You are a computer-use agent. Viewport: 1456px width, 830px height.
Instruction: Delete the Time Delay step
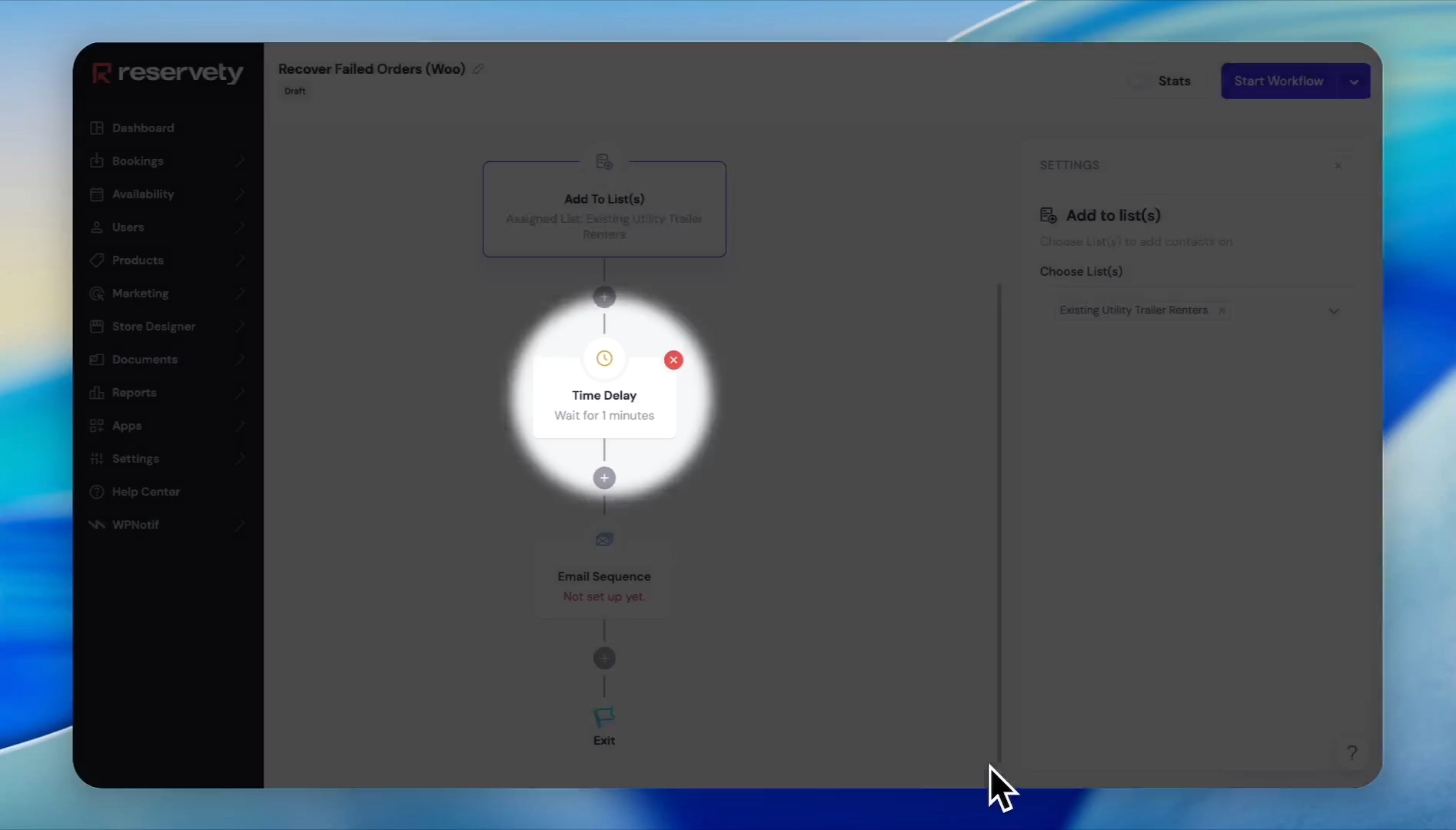[x=673, y=360]
